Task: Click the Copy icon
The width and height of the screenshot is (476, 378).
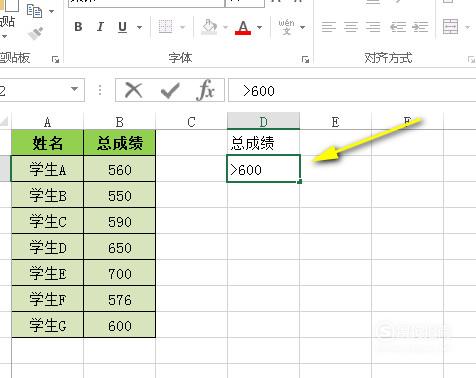Action: click(34, 11)
